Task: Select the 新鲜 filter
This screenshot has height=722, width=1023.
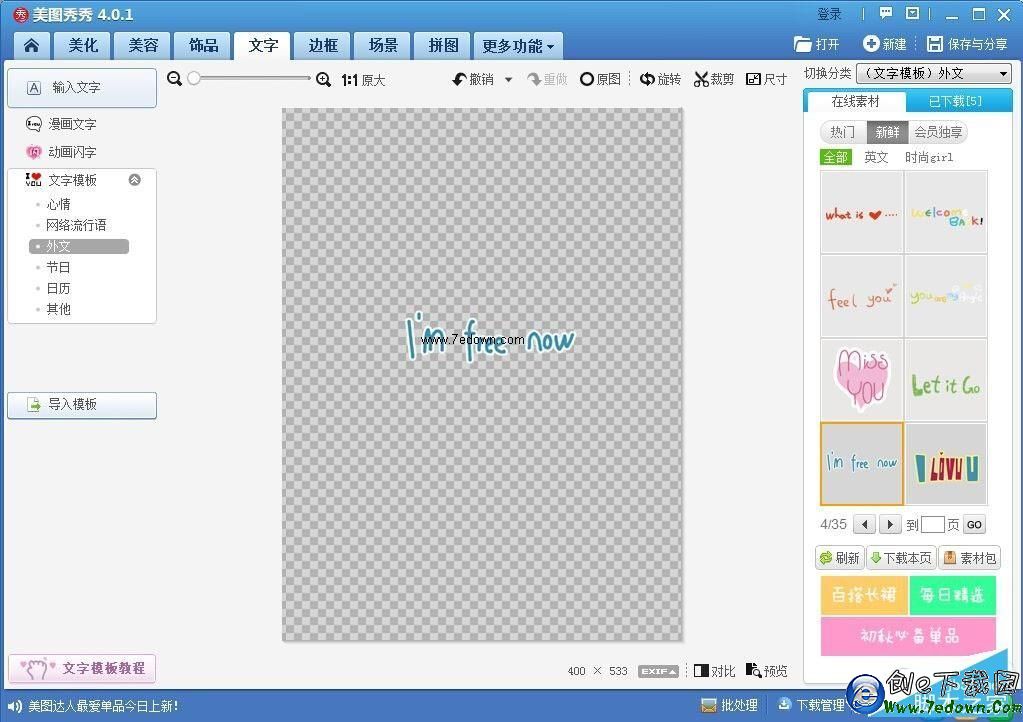Action: pos(887,132)
